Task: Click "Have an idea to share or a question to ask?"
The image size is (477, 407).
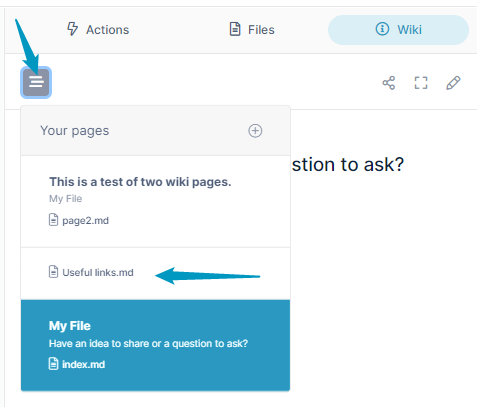Action: 148,344
